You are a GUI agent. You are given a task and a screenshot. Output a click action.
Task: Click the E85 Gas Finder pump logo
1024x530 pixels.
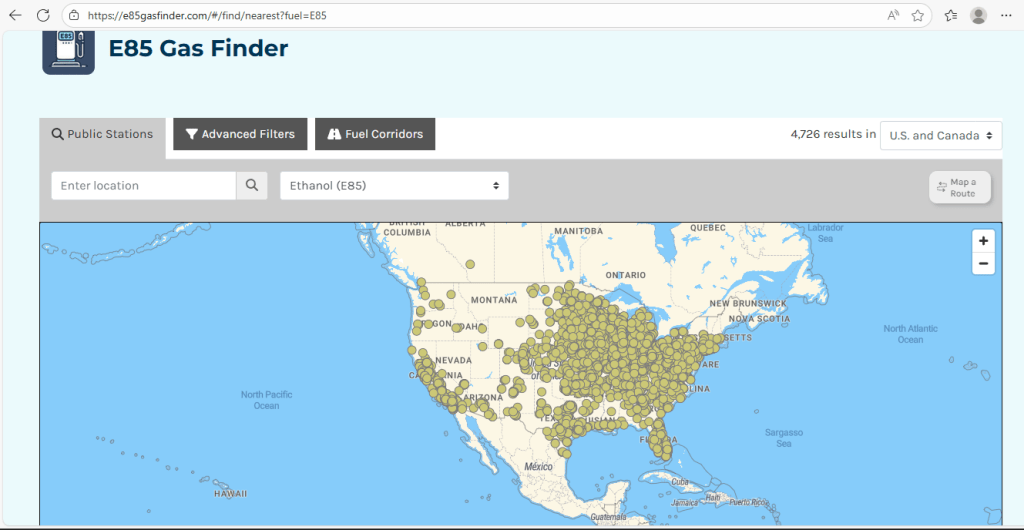pos(68,49)
